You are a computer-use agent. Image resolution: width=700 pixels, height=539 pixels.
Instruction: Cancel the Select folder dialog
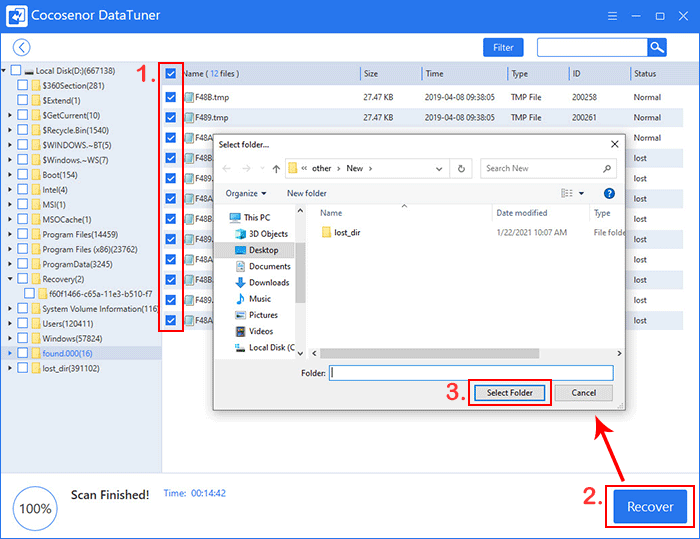[583, 393]
